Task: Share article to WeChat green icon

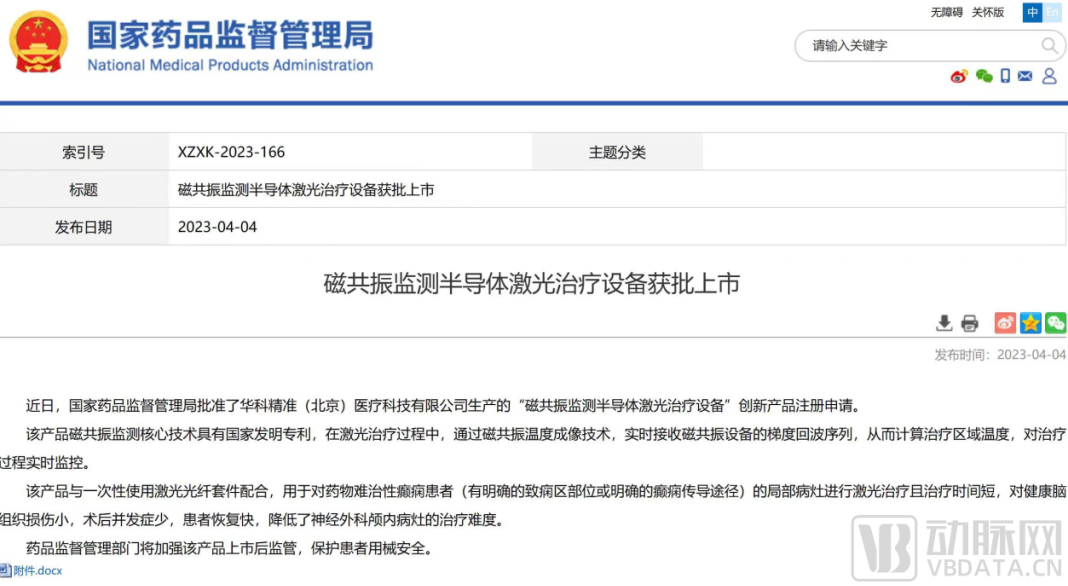Action: pos(1056,323)
